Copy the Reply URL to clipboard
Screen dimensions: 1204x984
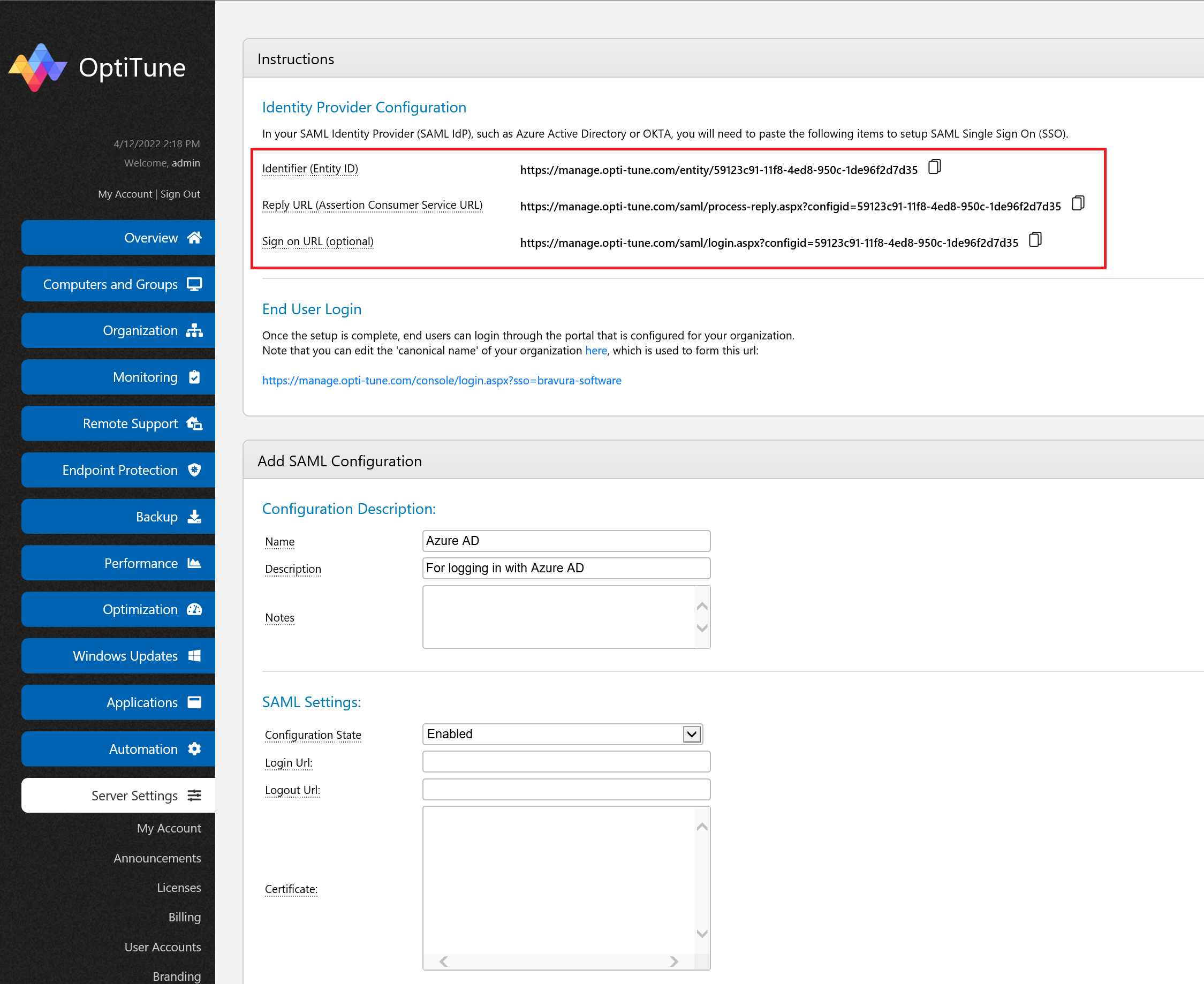[x=1078, y=203]
